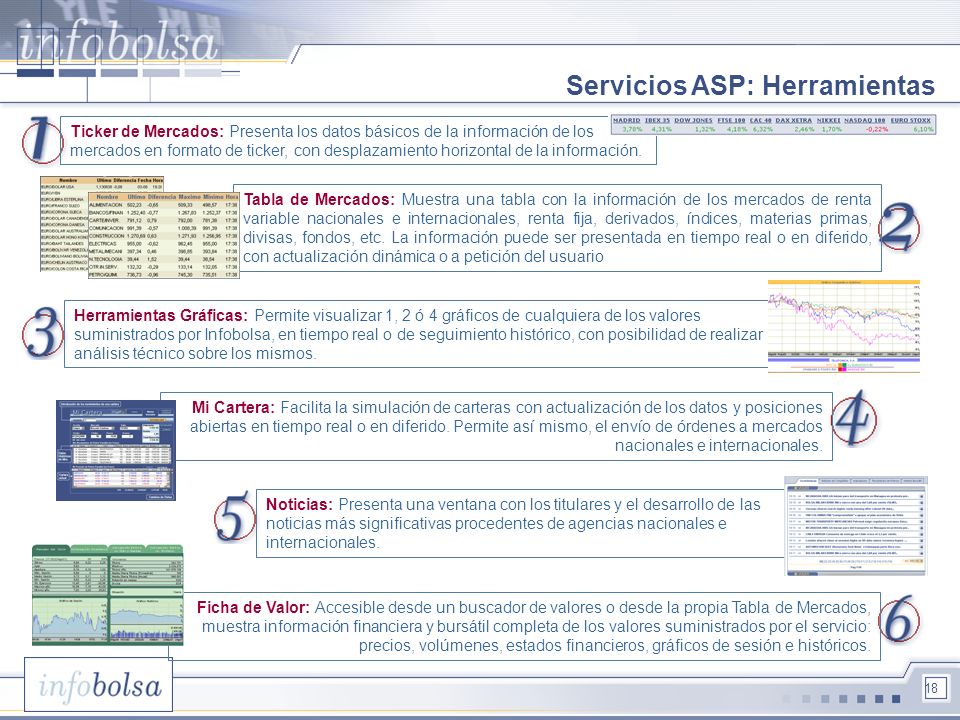Click the DOW JONES link in the ticker
This screenshot has height=720, width=960.
coord(693,121)
